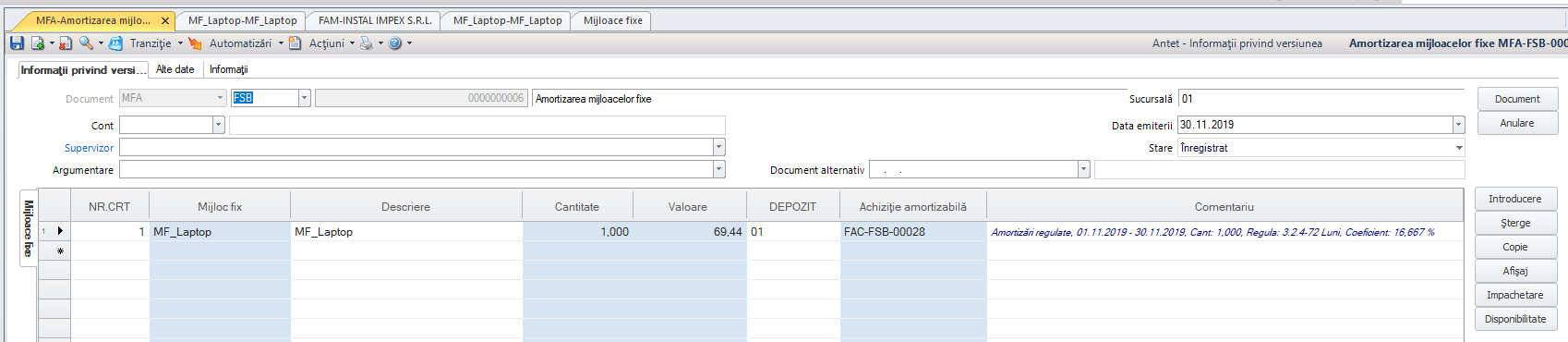
Task: Click the new document icon with green plus
Action: click(38, 43)
